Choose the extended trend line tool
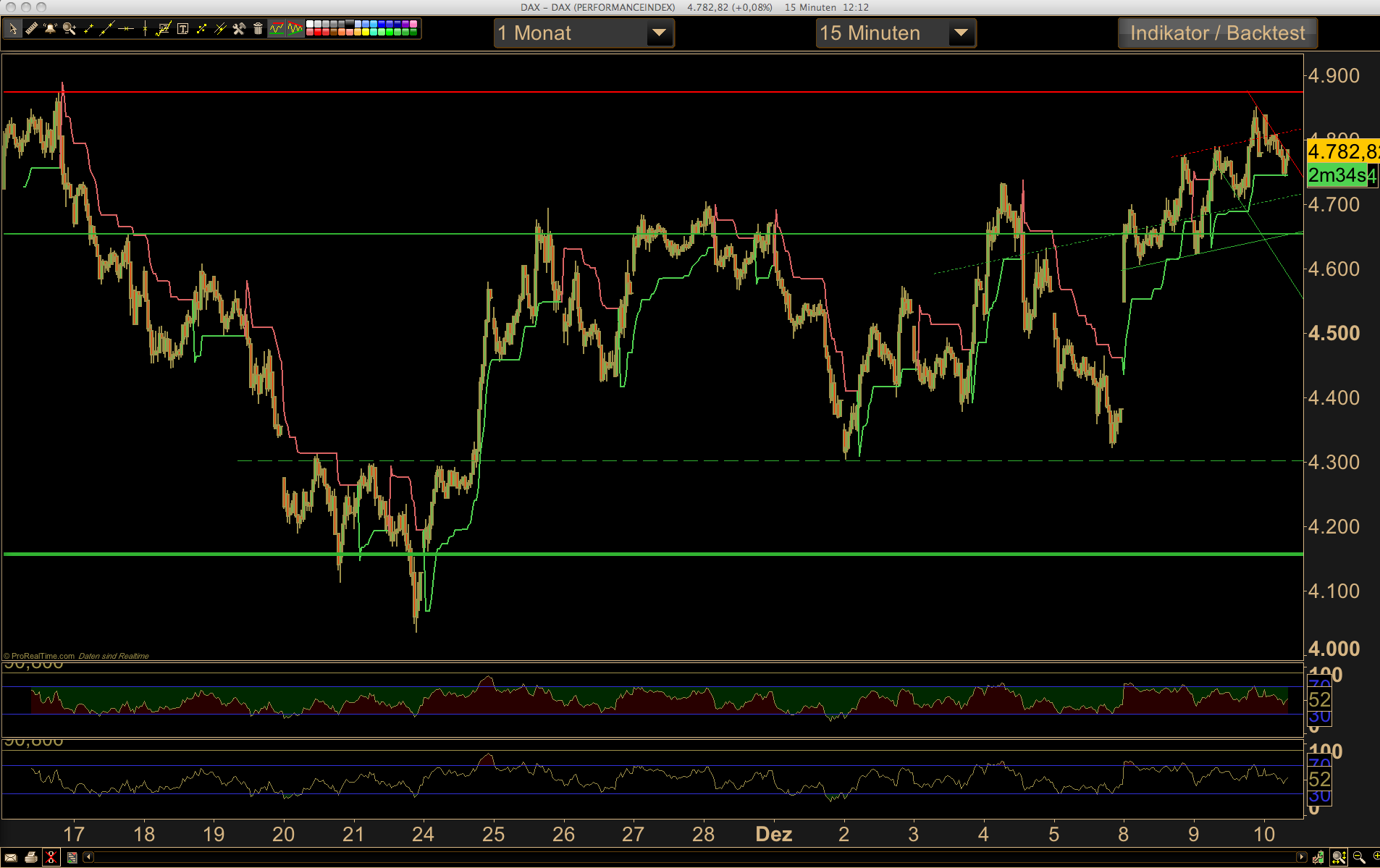 (x=107, y=29)
